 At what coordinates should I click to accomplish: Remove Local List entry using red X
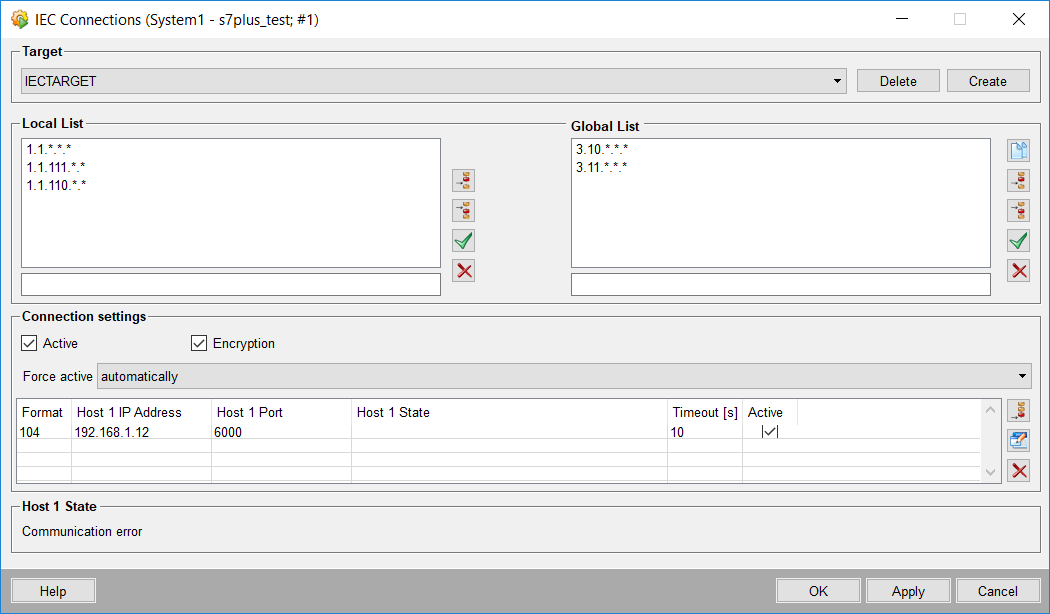click(463, 270)
